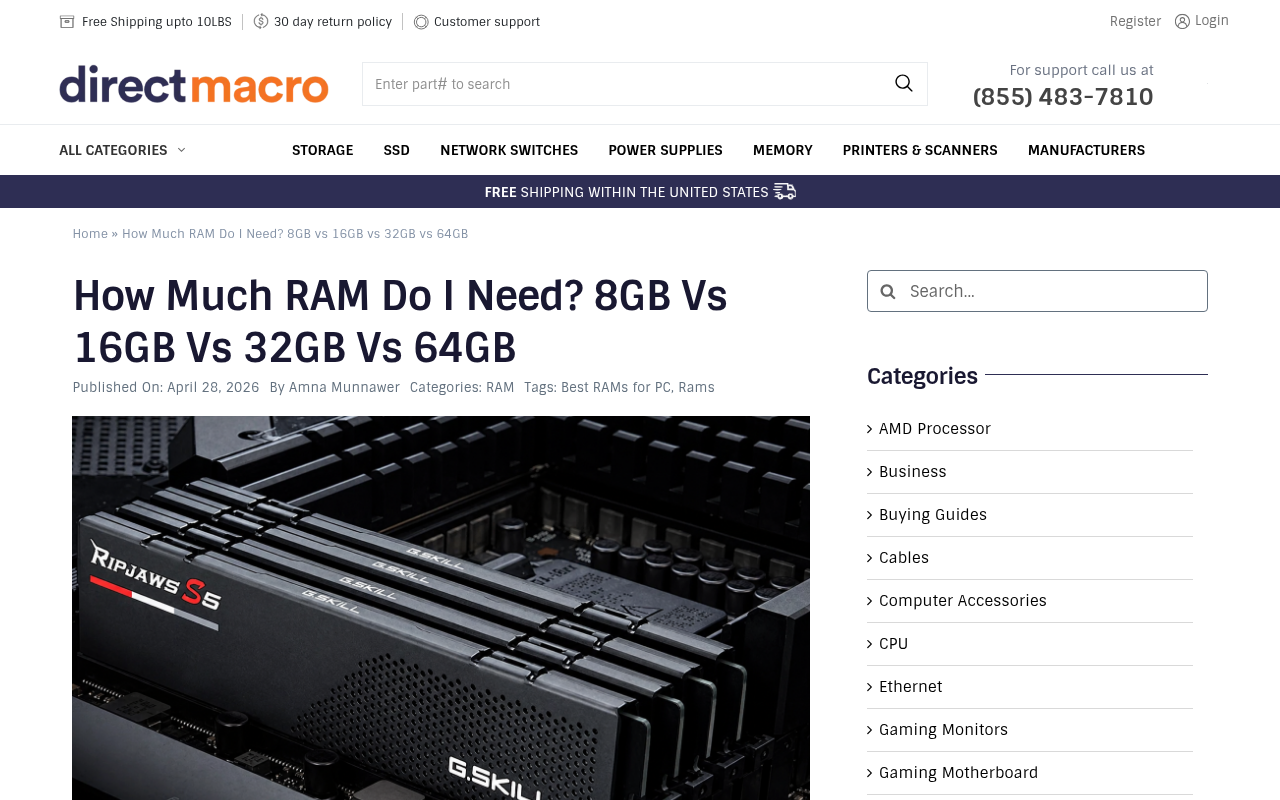
Task: Open the SSD menu item
Action: (x=396, y=150)
